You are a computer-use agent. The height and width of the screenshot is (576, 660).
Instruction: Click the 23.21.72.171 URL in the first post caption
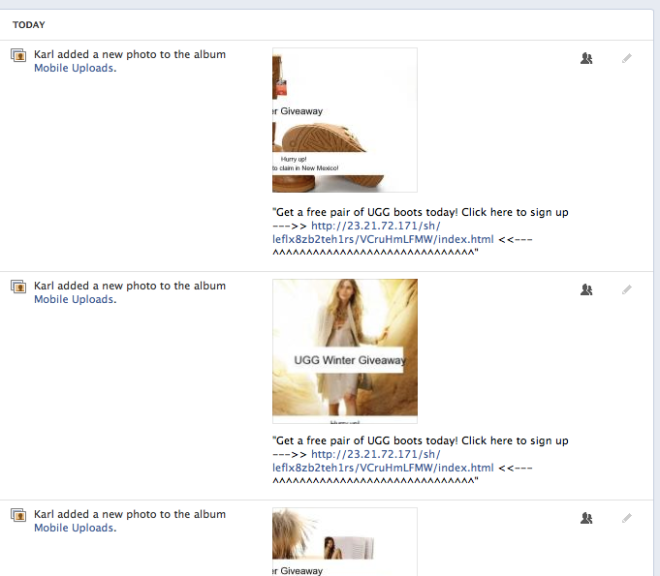(383, 232)
